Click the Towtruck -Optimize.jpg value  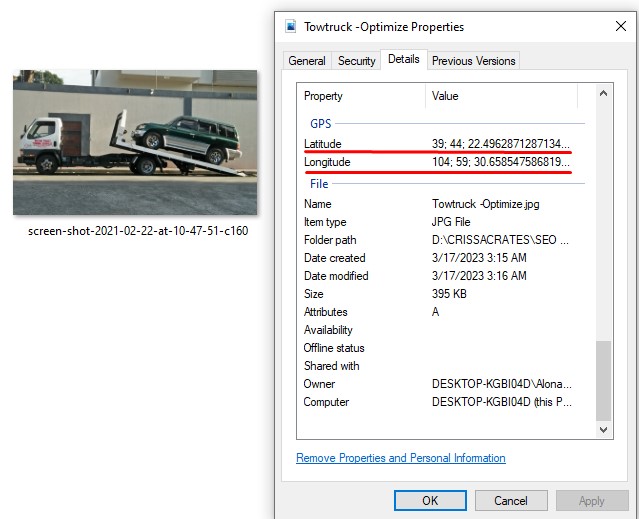[x=485, y=204]
